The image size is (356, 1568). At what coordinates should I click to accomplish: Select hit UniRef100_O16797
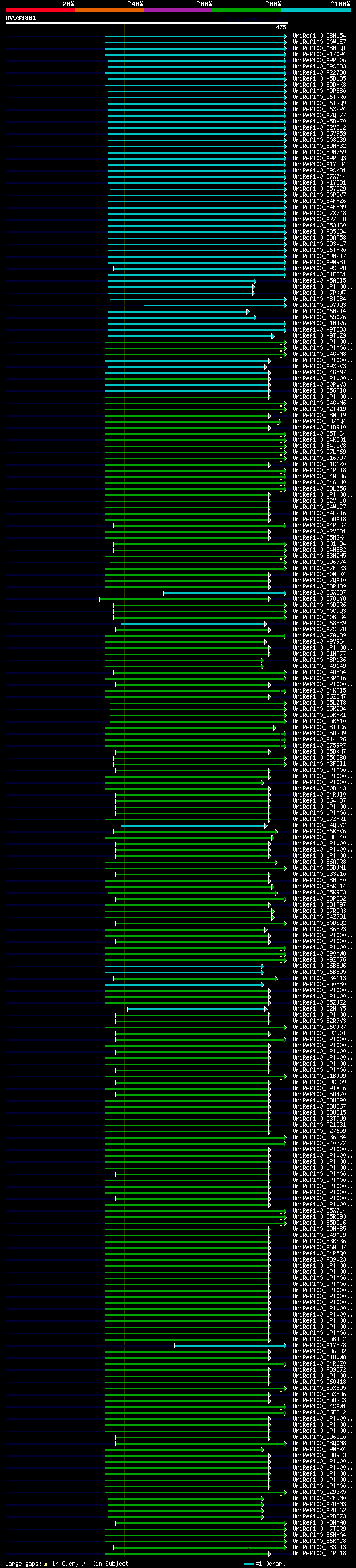(319, 458)
